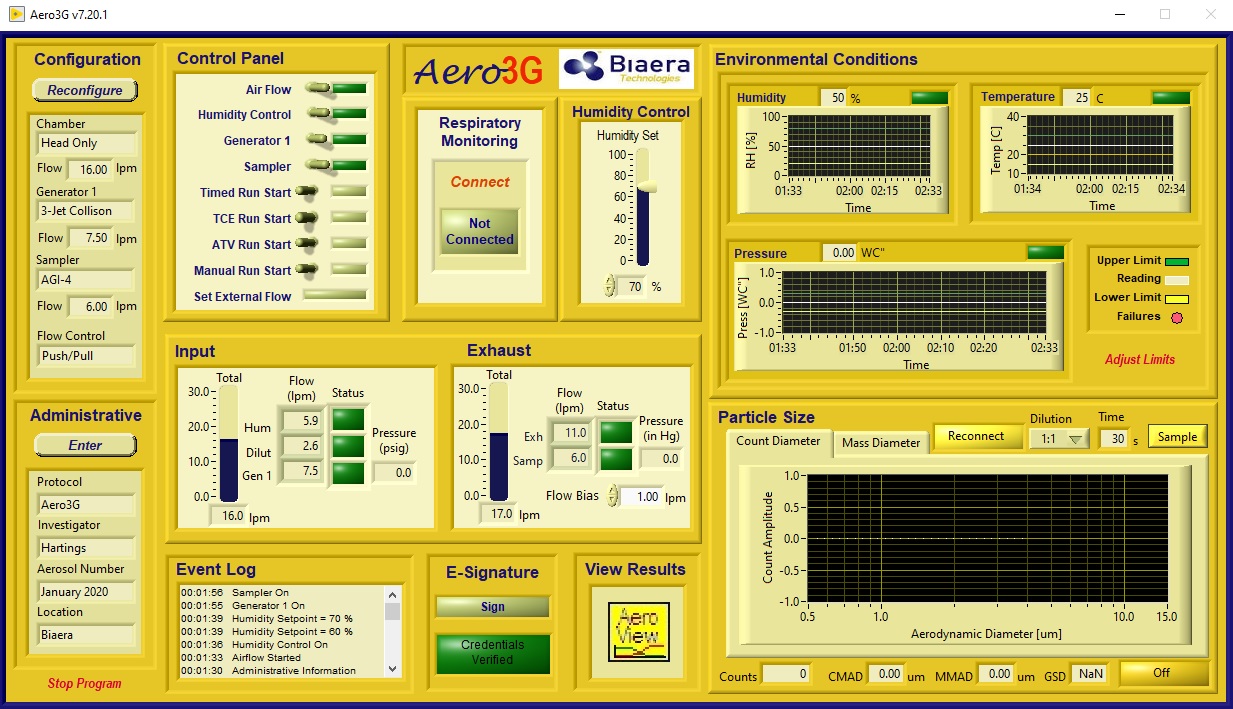Switch to the Mass Diameter tab
The image size is (1233, 709).
pos(881,443)
